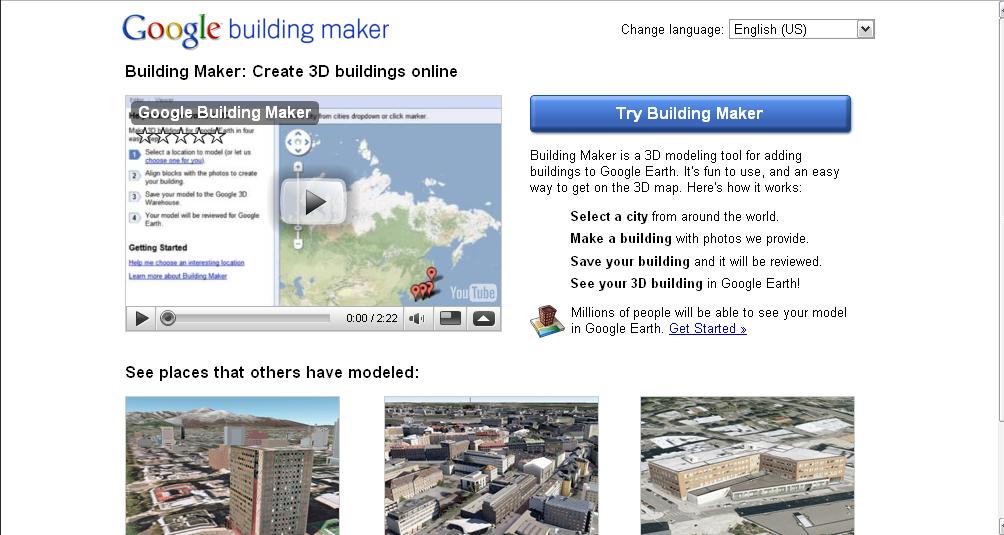Open the Change language dropdown
The height and width of the screenshot is (535, 1004).
802,29
